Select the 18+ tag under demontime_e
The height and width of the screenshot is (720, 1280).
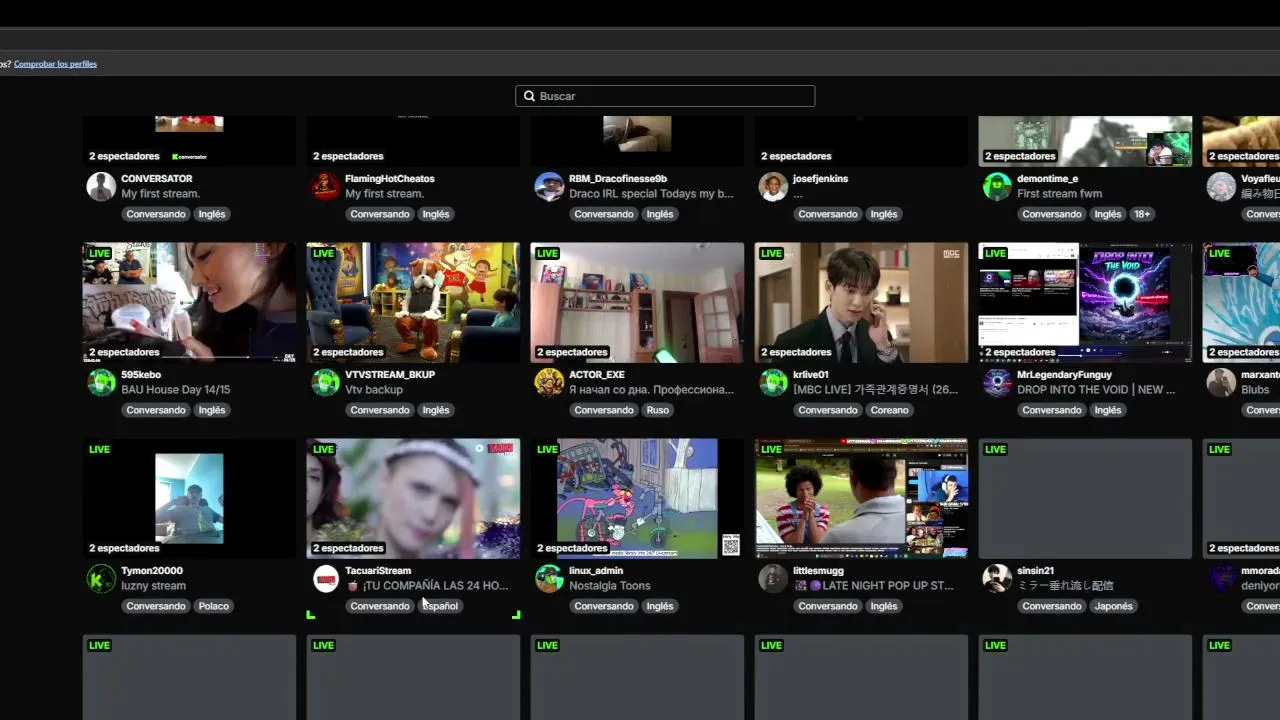coord(1142,214)
